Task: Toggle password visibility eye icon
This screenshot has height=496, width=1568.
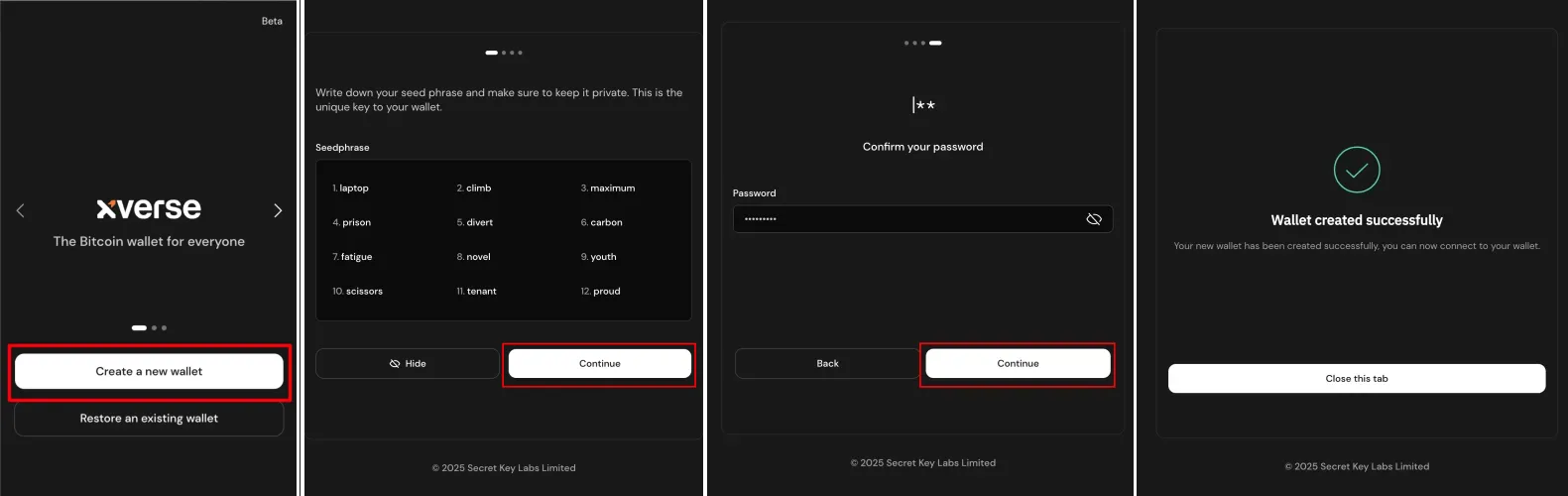Action: point(1094,219)
